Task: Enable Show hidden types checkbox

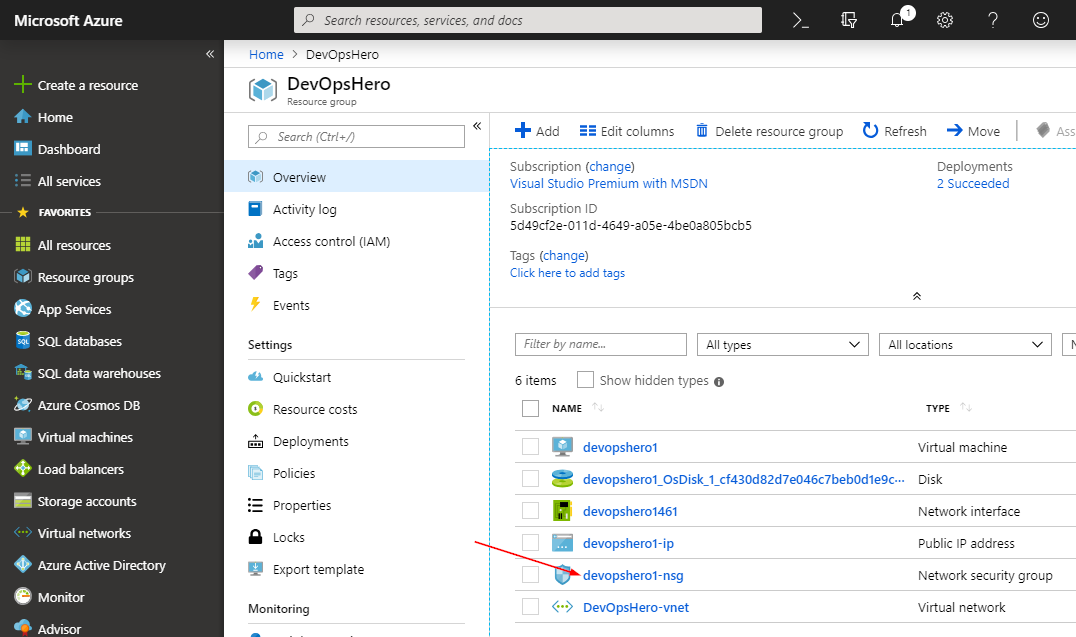Action: pos(585,380)
